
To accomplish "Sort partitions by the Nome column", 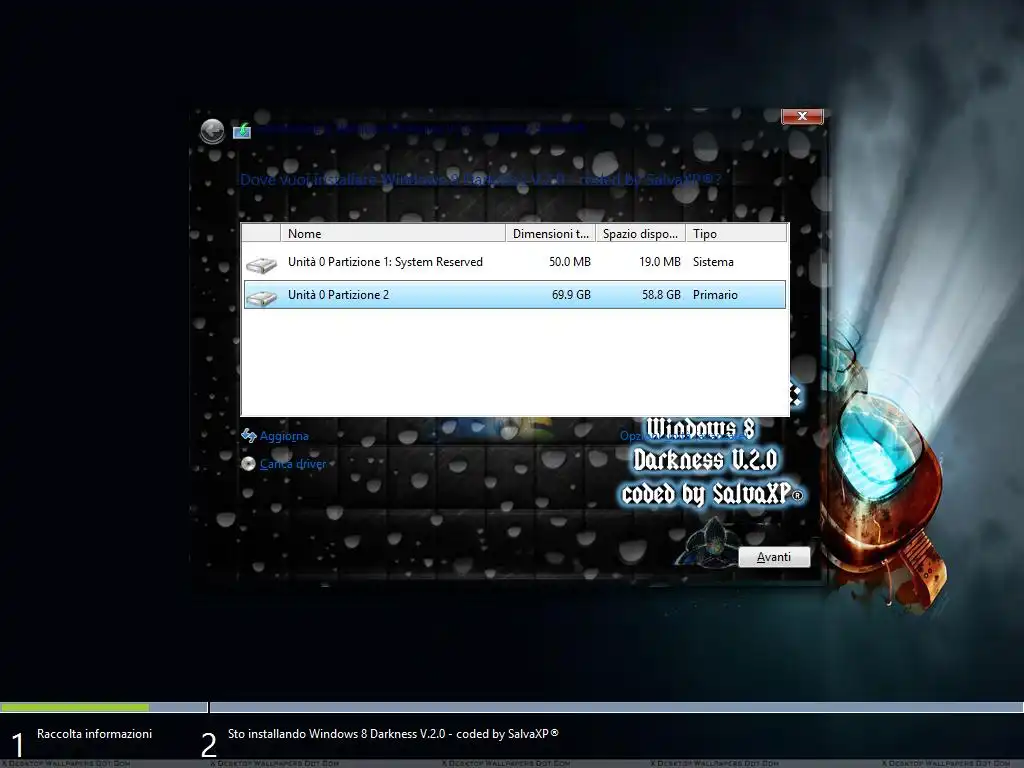I will click(392, 233).
